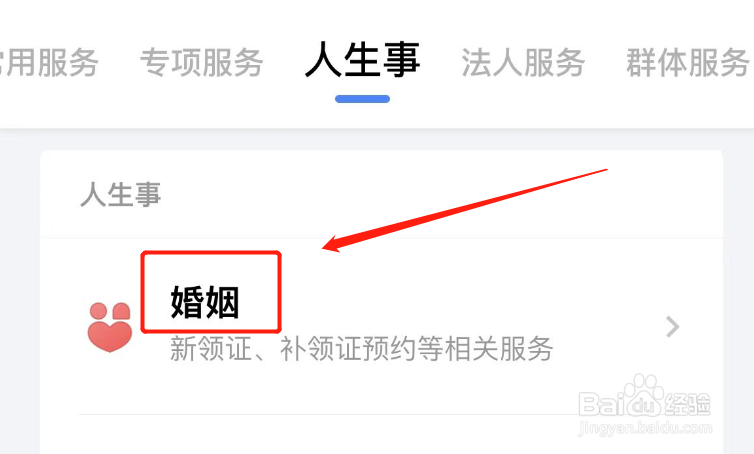Screen dimensions: 754x454
Task: Click the red arrow annotation head
Action: [x=337, y=243]
